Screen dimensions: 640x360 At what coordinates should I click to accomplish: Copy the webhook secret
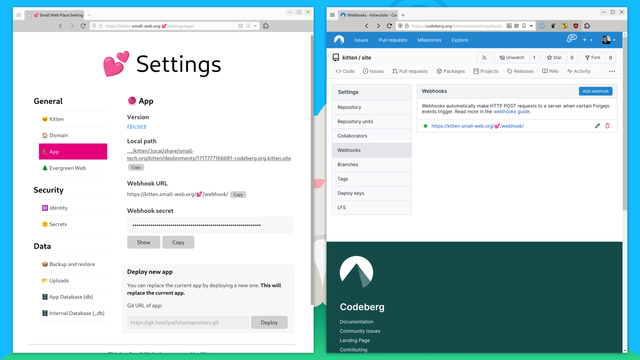(178, 242)
